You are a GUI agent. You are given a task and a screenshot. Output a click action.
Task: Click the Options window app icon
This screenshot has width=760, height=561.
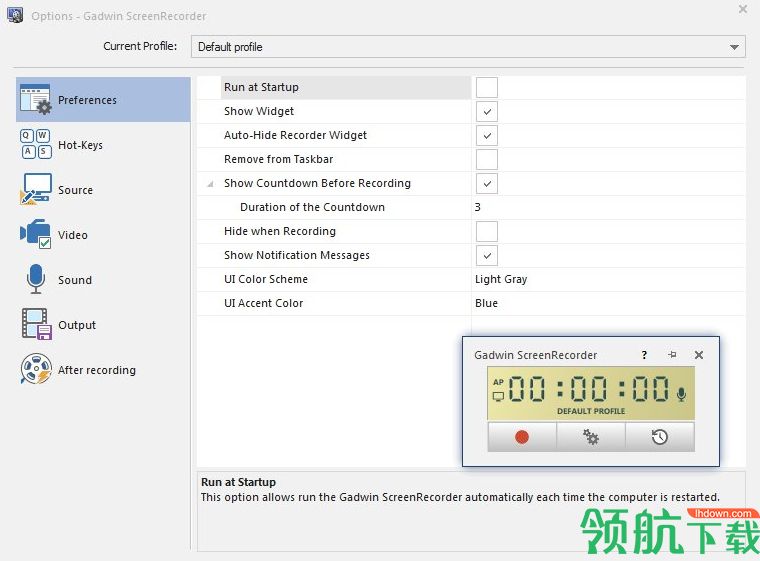click(15, 15)
